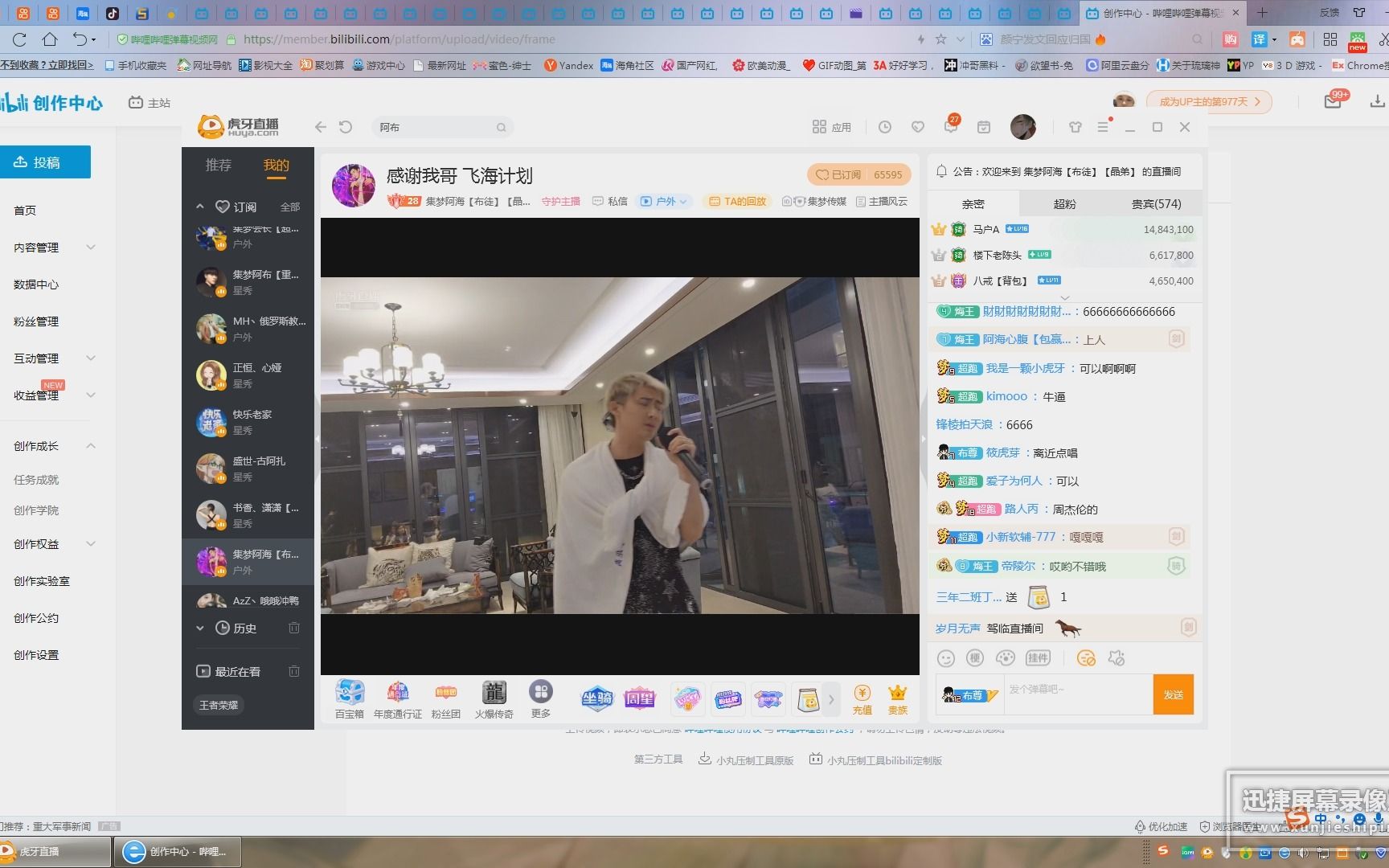Open Huya favorites heart icon
The width and height of the screenshot is (1389, 868).
coord(918,127)
